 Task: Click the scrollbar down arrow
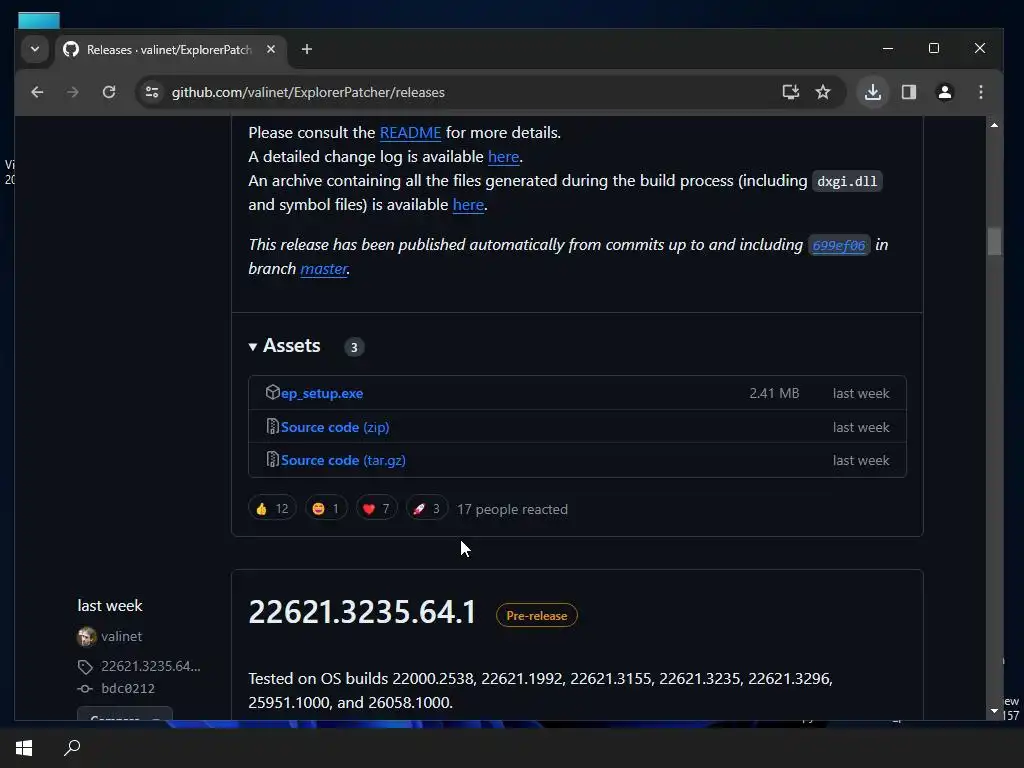994,711
